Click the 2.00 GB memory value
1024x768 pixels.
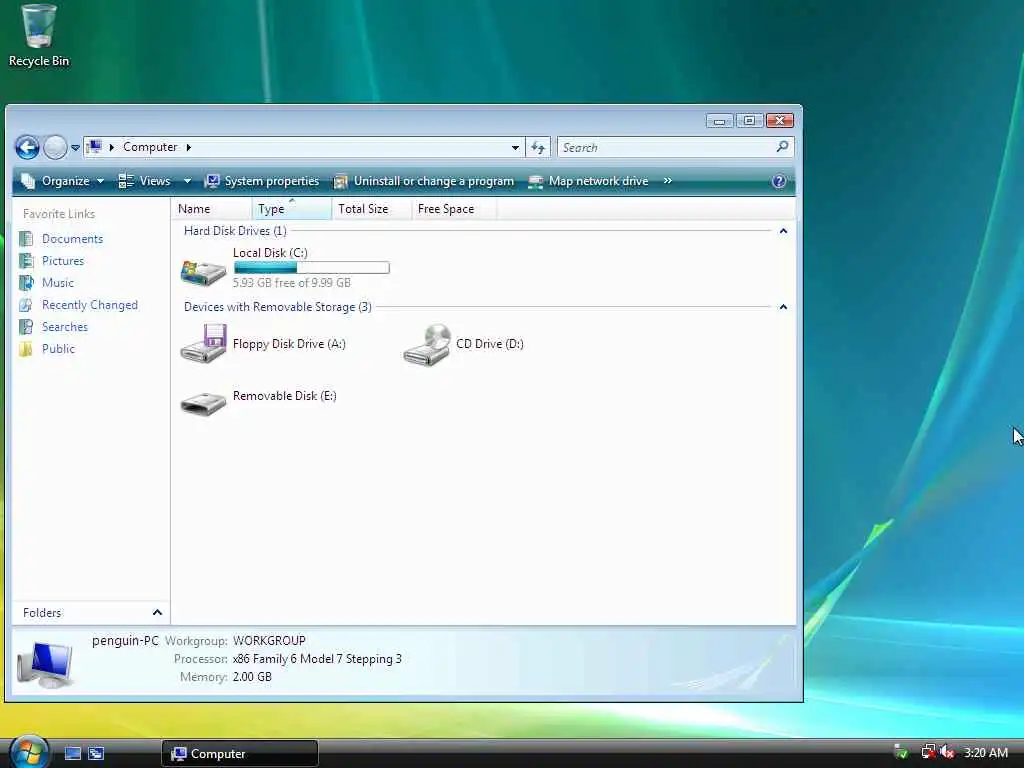(252, 677)
